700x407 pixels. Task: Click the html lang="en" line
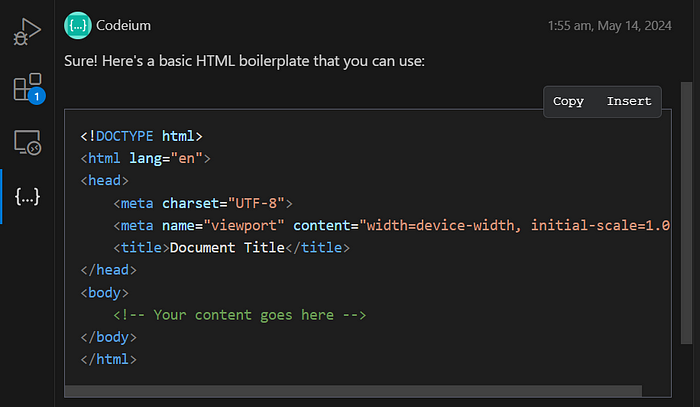146,158
